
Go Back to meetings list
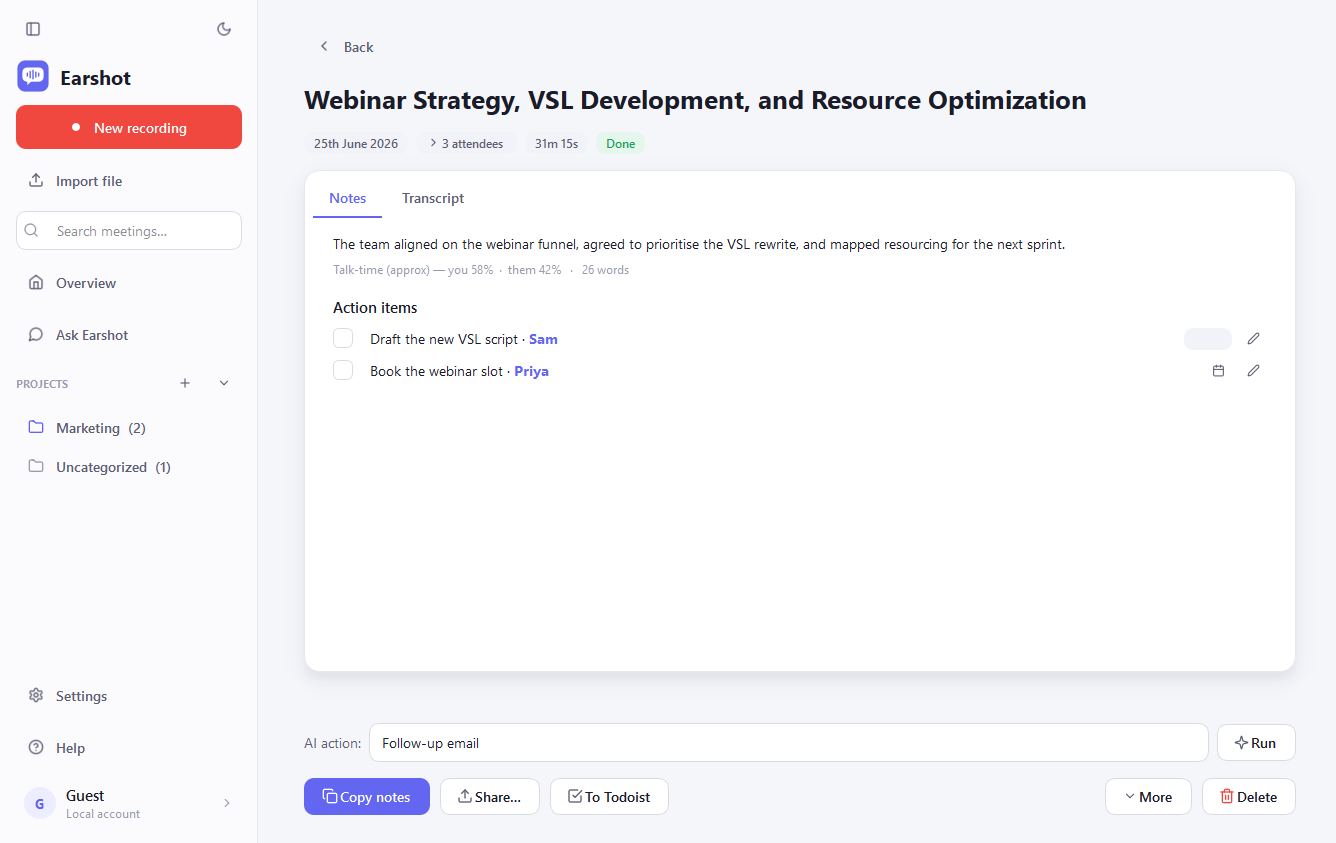pos(346,47)
